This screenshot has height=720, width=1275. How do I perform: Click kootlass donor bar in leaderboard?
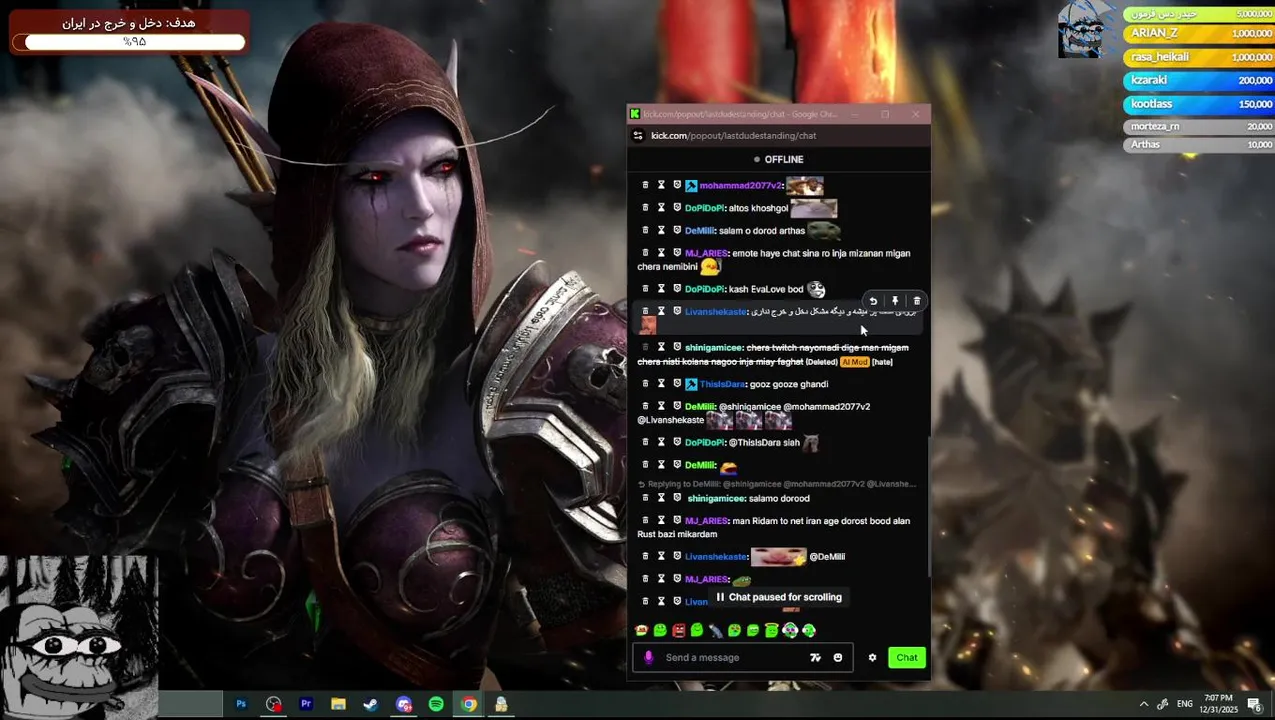pyautogui.click(x=1199, y=104)
